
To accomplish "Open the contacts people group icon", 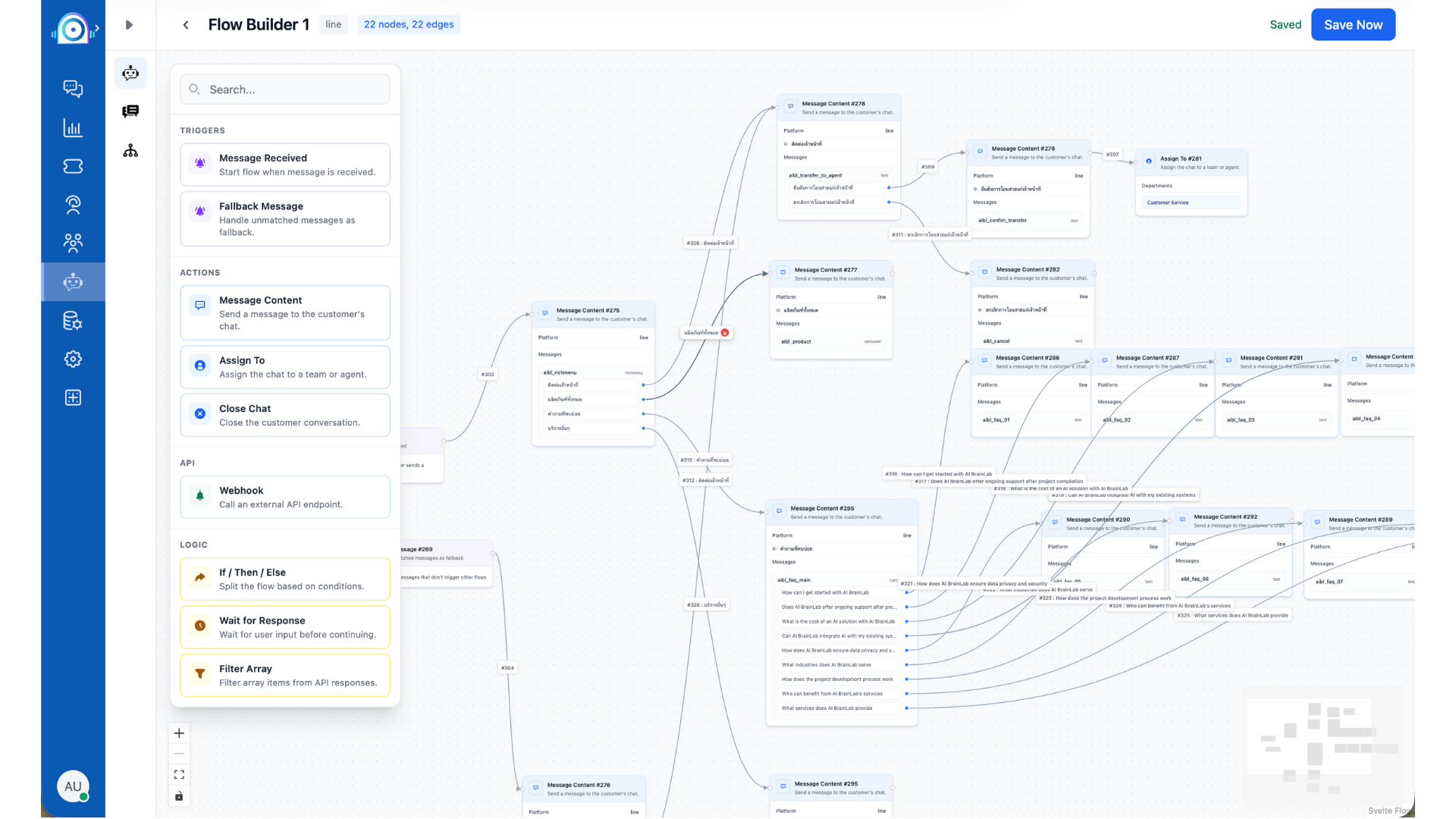I will [x=73, y=243].
